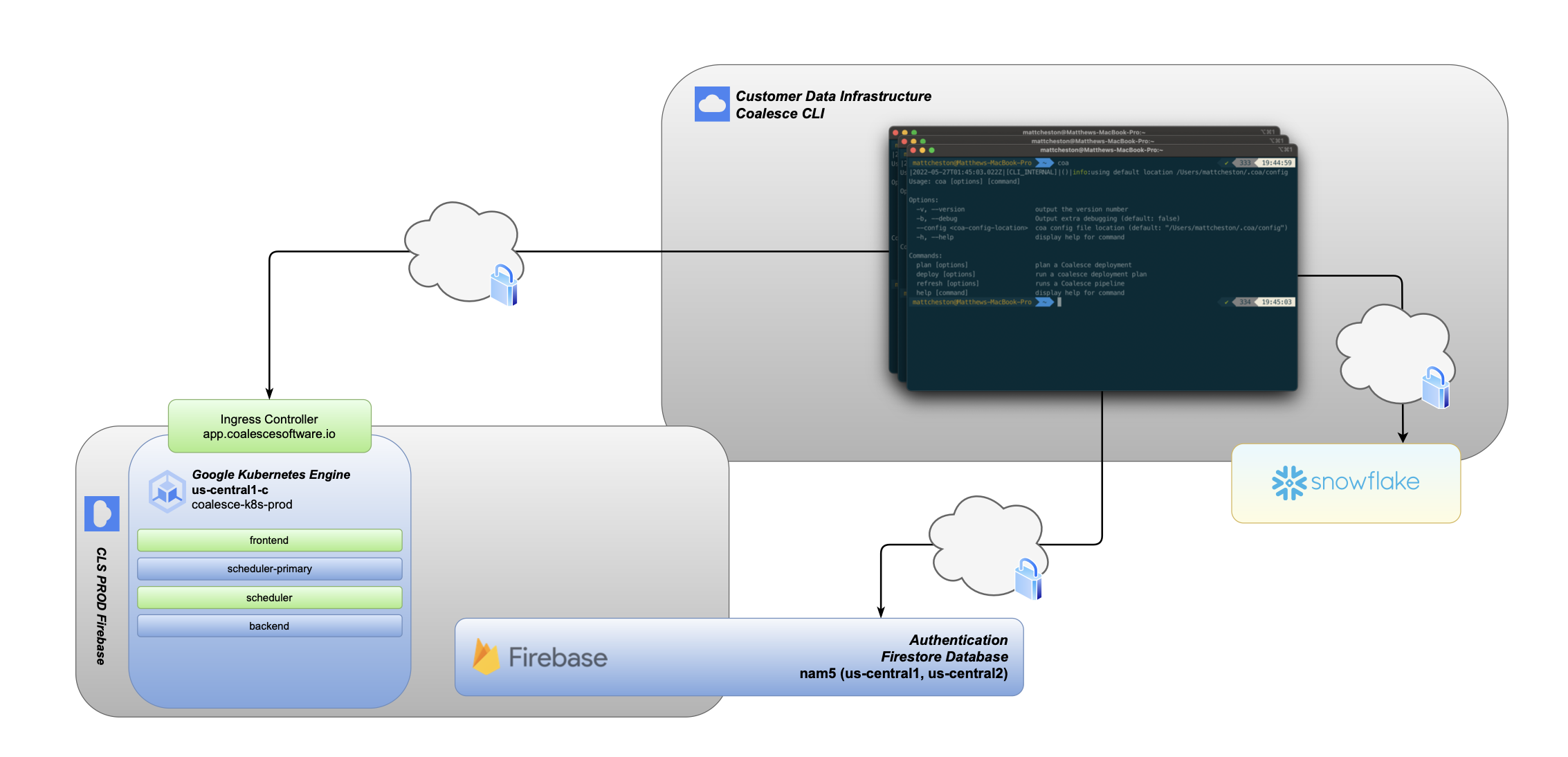This screenshot has width=1568, height=757.
Task: Select the scheduler service box
Action: coord(269,598)
